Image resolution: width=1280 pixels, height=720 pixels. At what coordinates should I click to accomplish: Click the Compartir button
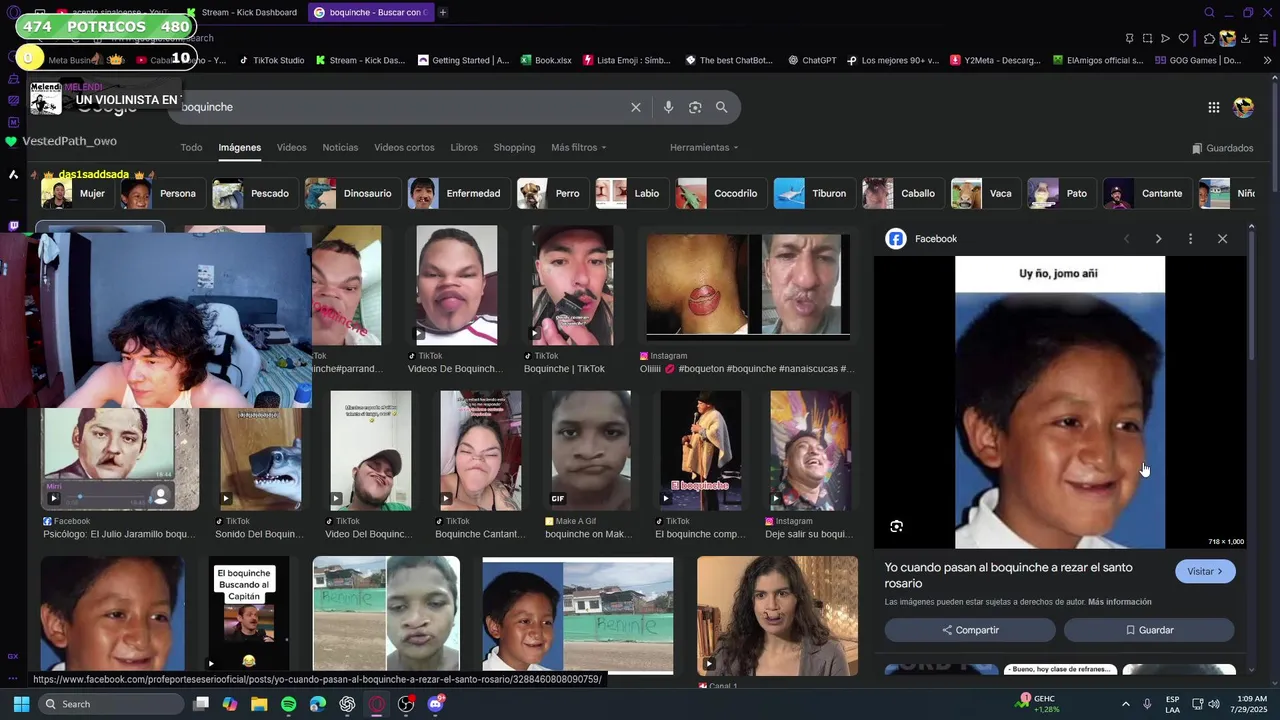click(970, 630)
